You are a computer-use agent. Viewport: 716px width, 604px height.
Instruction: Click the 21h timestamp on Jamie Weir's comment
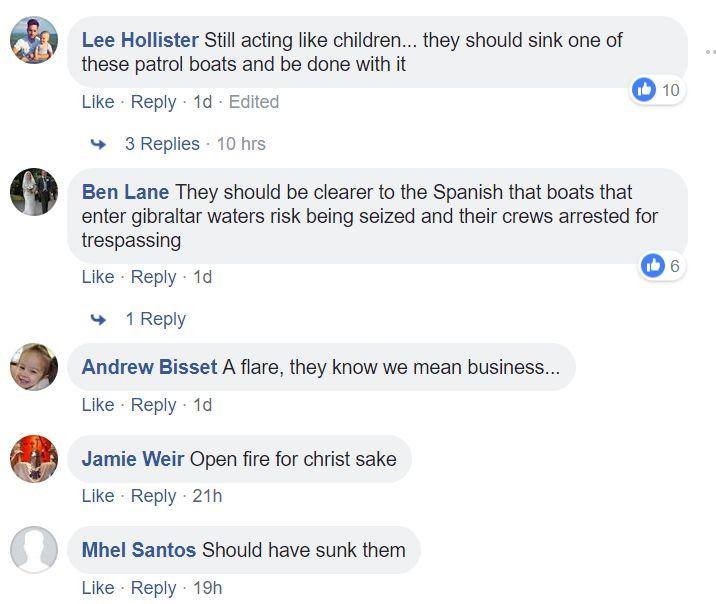click(x=207, y=496)
